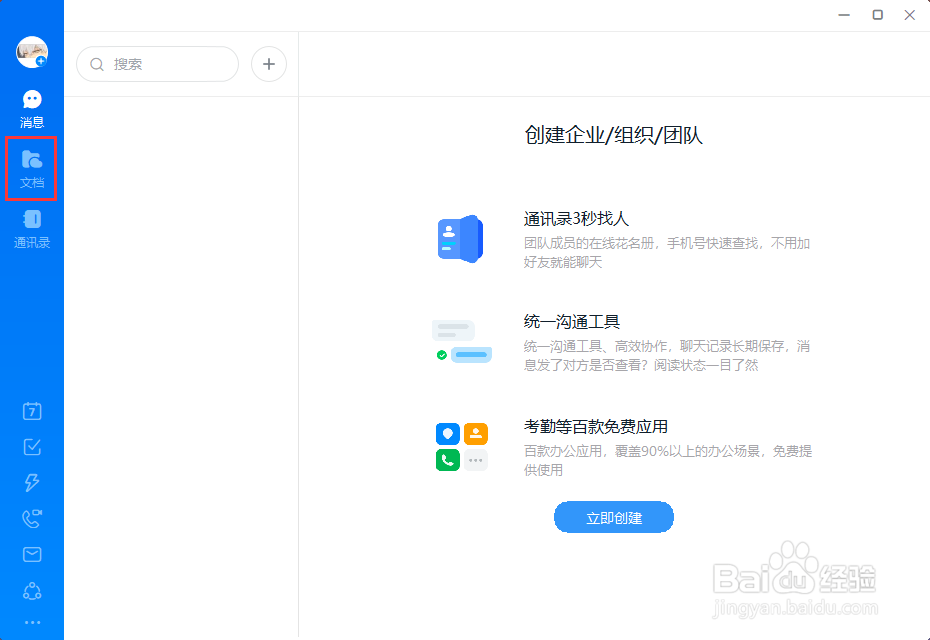Click the 创建企业/组织/团队 title
930x640 pixels.
pos(614,135)
